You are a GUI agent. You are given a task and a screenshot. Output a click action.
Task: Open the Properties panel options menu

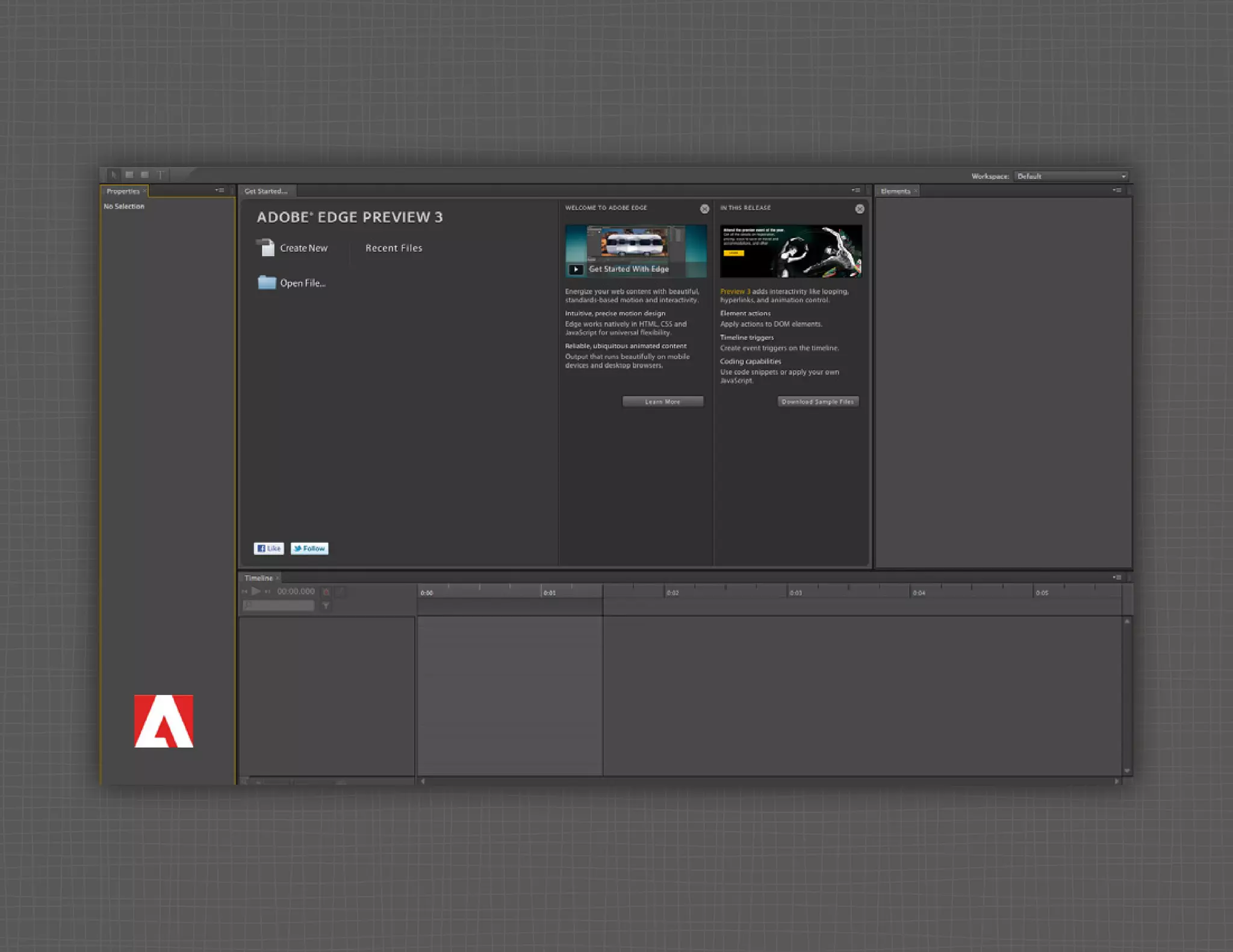click(220, 191)
